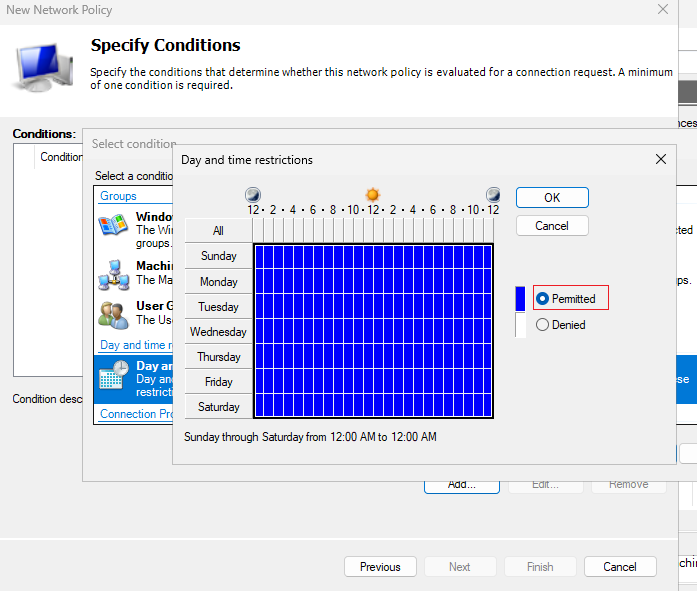
Task: Click the All row header button
Action: coord(218,231)
